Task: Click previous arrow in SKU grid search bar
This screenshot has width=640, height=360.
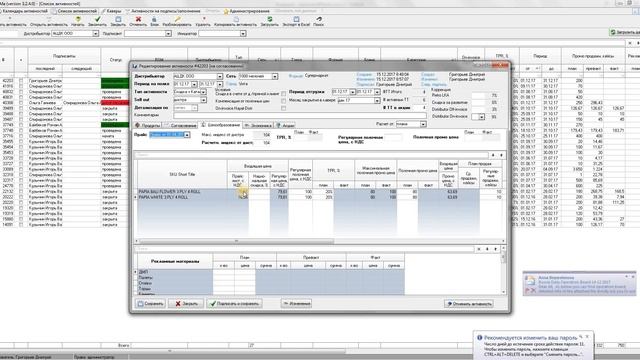Action: pos(493,155)
